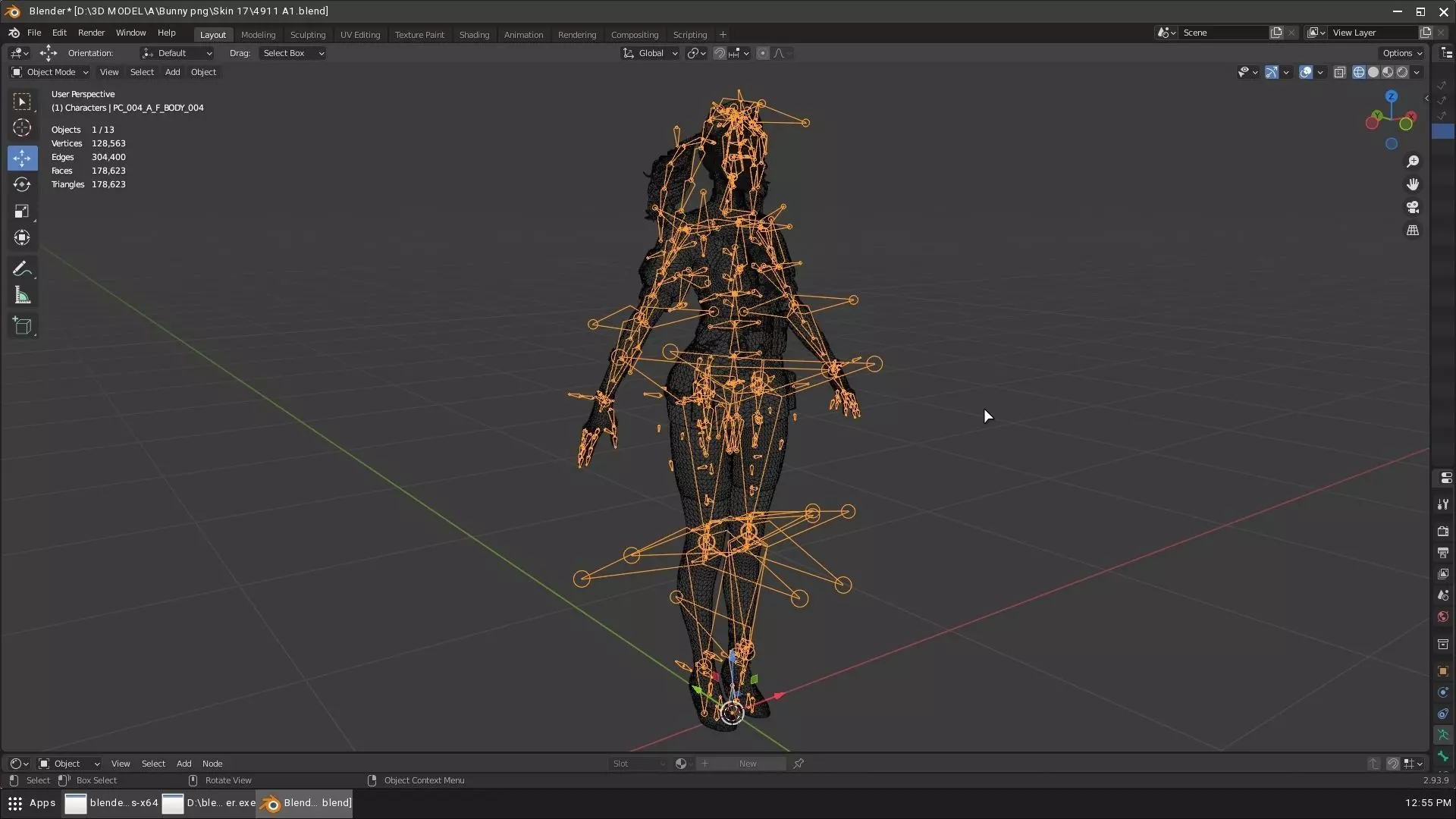Switch to Solid viewport shading

point(1373,73)
